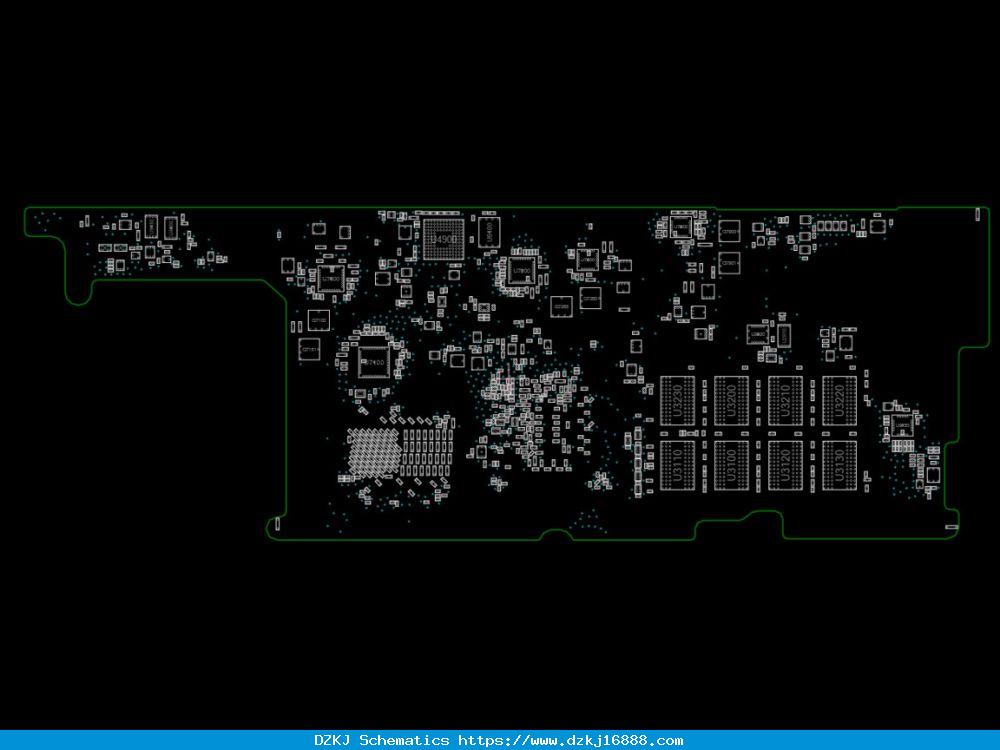1000x750 pixels.
Task: Select the U3230 memory chip footprint
Action: coord(677,401)
